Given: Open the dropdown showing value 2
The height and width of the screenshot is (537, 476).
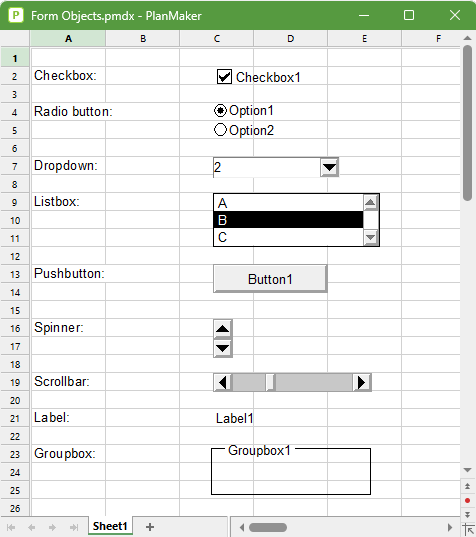Looking at the screenshot, I should point(329,167).
